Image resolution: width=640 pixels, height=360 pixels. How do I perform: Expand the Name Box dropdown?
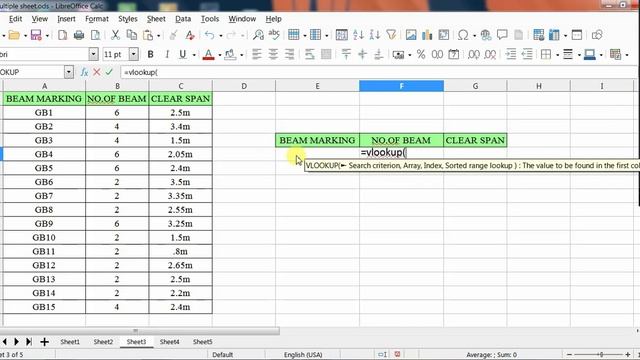coord(69,72)
